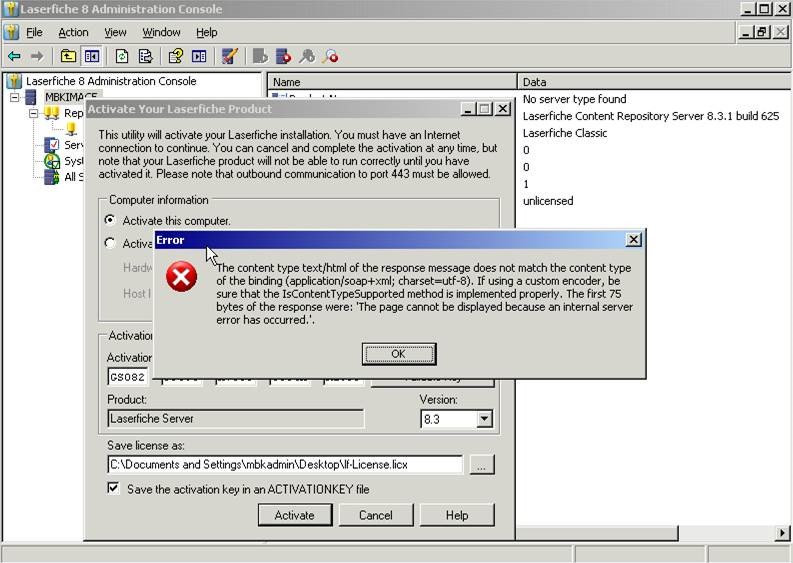Click the All Sessions server icon in tree
This screenshot has height=563, width=793.
point(52,177)
